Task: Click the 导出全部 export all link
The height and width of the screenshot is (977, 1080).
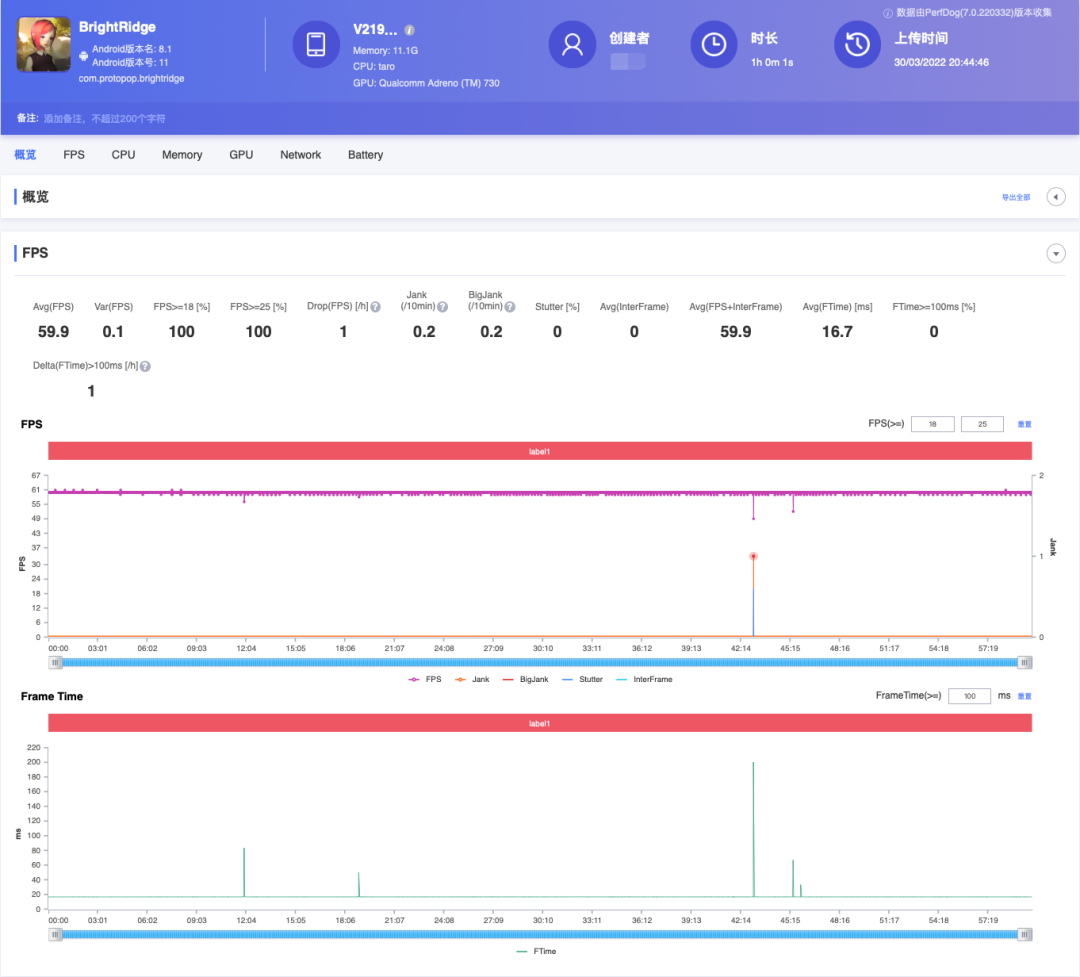Action: click(1016, 198)
